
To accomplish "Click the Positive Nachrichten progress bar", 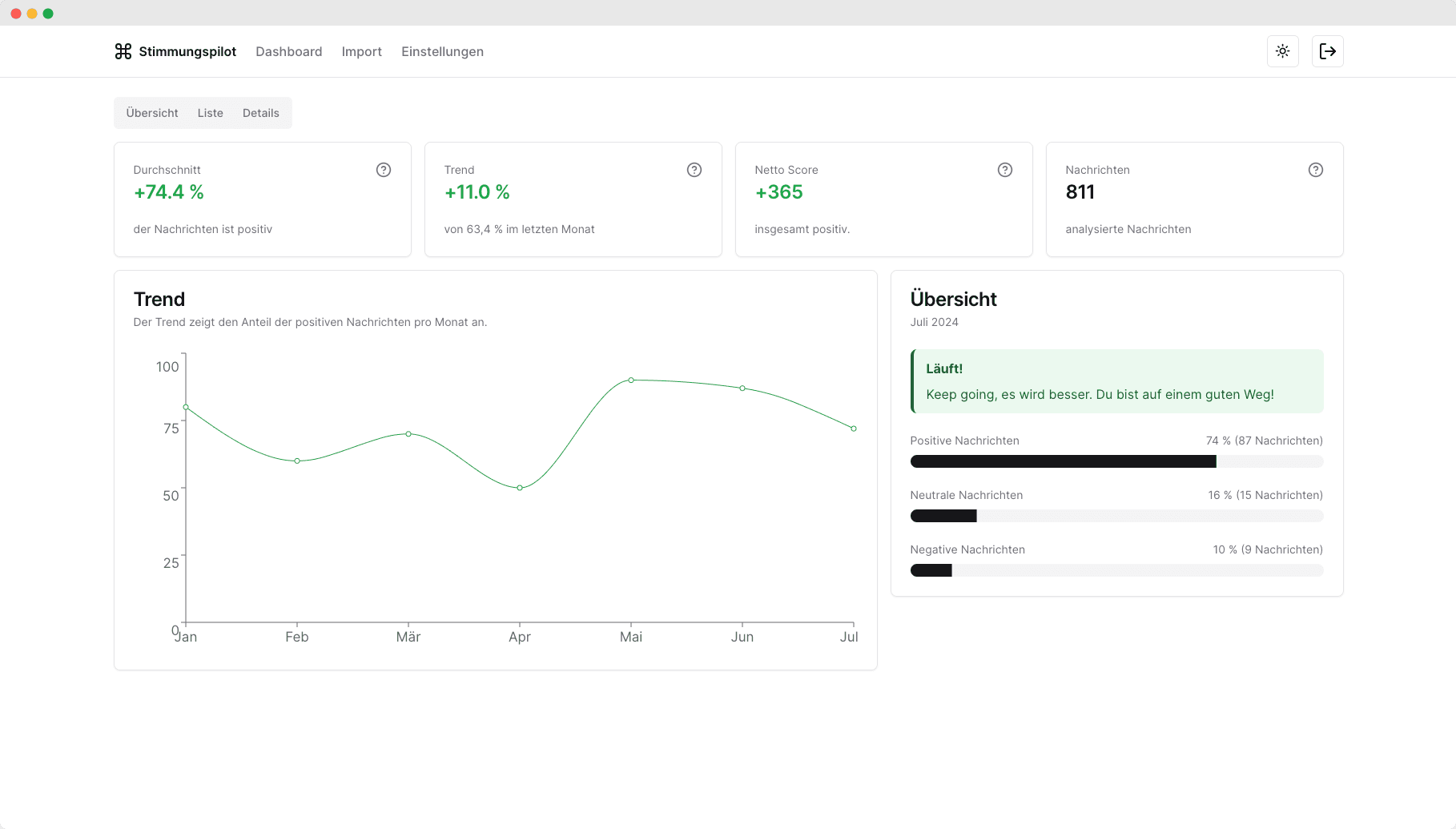I will (x=1116, y=461).
